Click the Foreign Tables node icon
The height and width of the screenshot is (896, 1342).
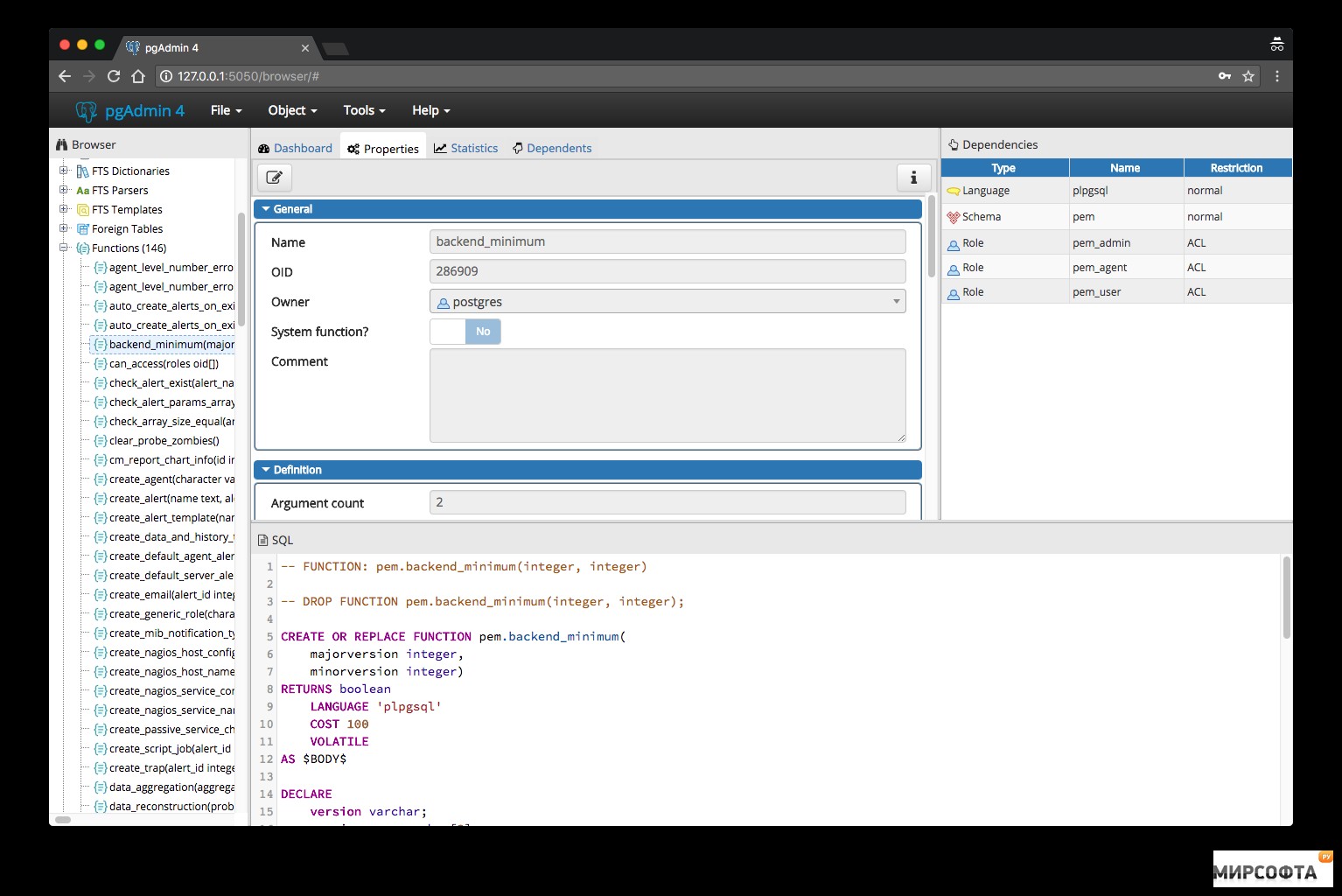pos(83,229)
